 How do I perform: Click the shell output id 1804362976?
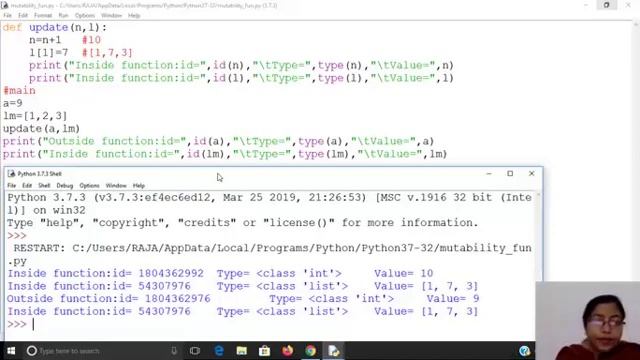coord(178,299)
